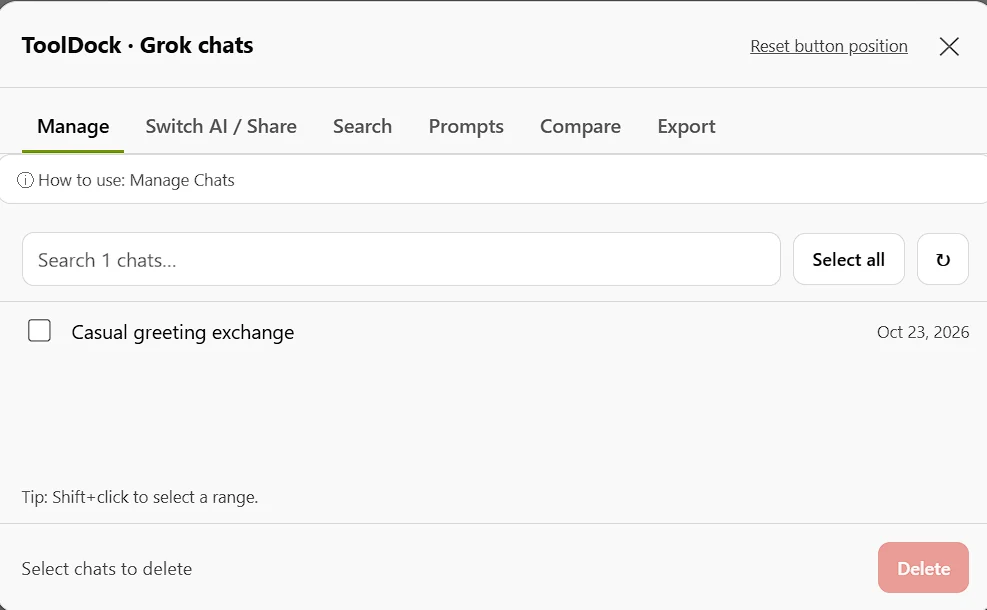The image size is (987, 610).
Task: Switch to the Export tab
Action: coord(686,127)
